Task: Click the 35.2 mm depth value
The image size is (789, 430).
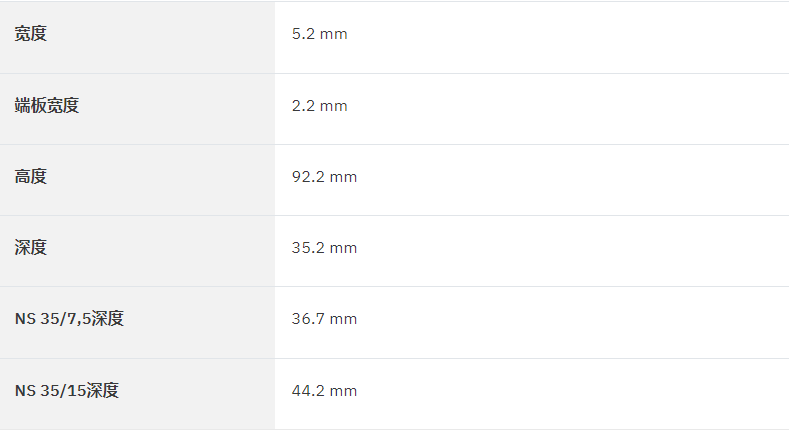Action: pos(325,248)
